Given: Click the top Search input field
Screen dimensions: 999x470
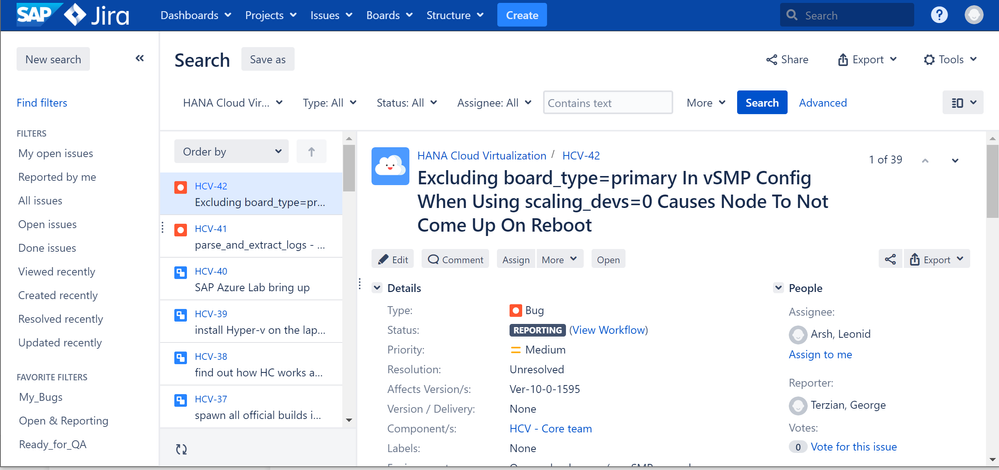Looking at the screenshot, I should [847, 15].
